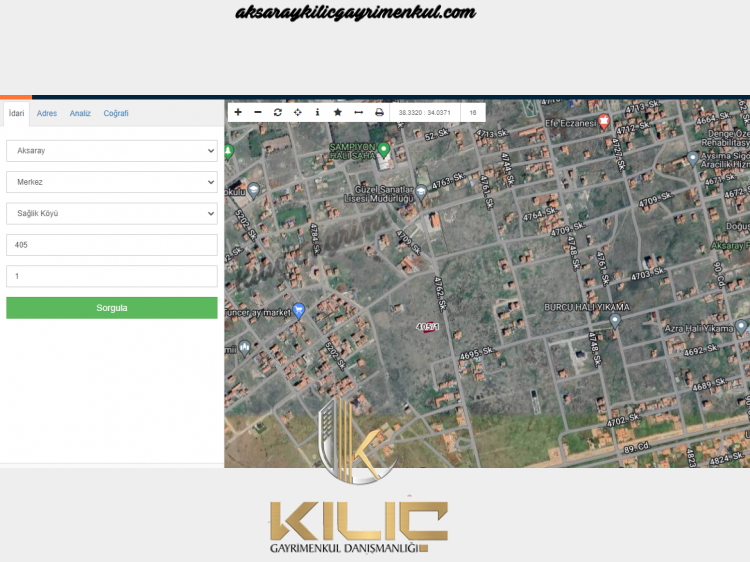Click the coordinates readout 38.3320 : 34.0371
Image resolution: width=750 pixels, height=562 pixels.
tap(424, 113)
